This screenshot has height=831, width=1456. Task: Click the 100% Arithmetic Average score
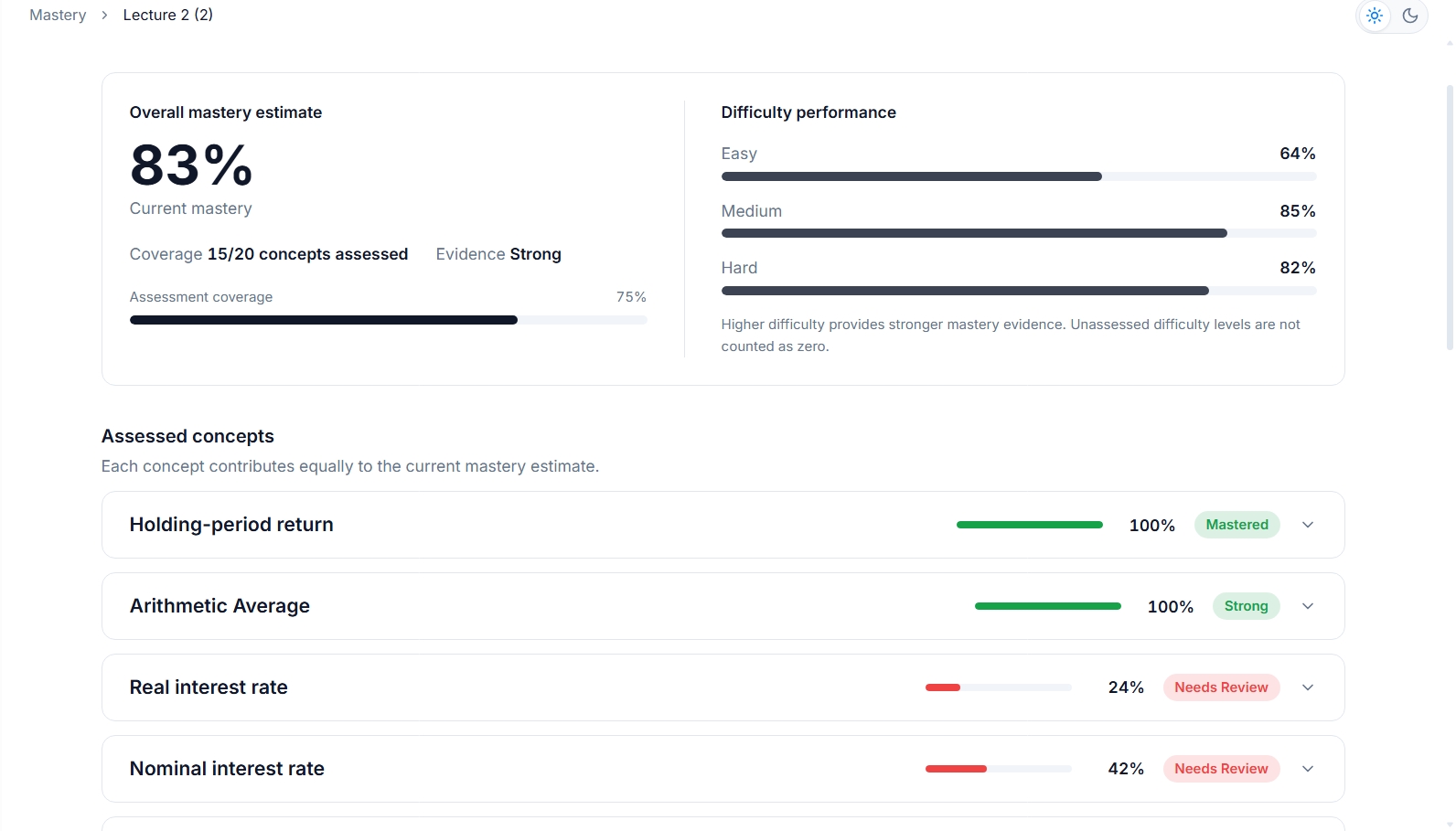[1171, 607]
